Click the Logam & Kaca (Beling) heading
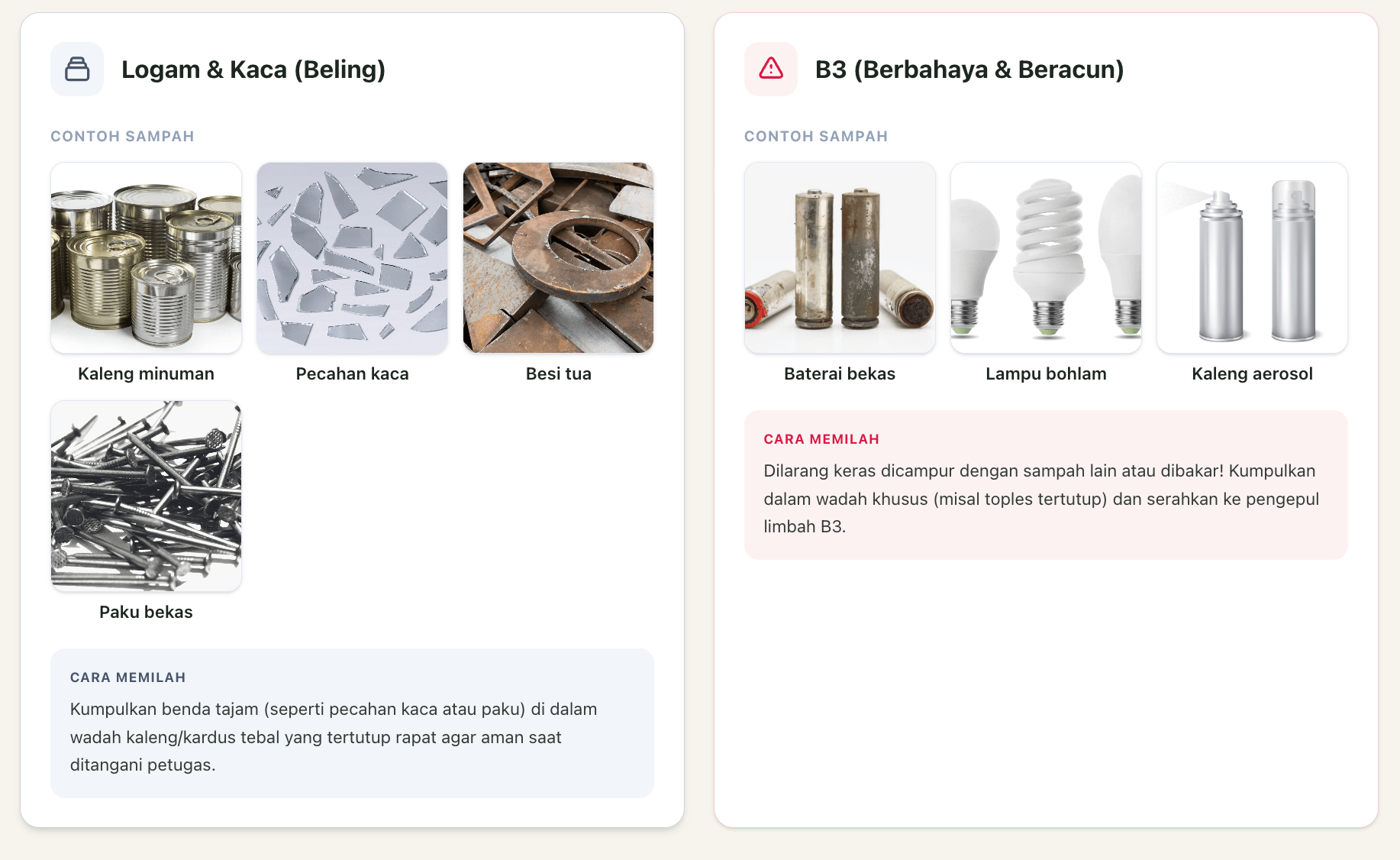The image size is (1400, 860). point(253,70)
